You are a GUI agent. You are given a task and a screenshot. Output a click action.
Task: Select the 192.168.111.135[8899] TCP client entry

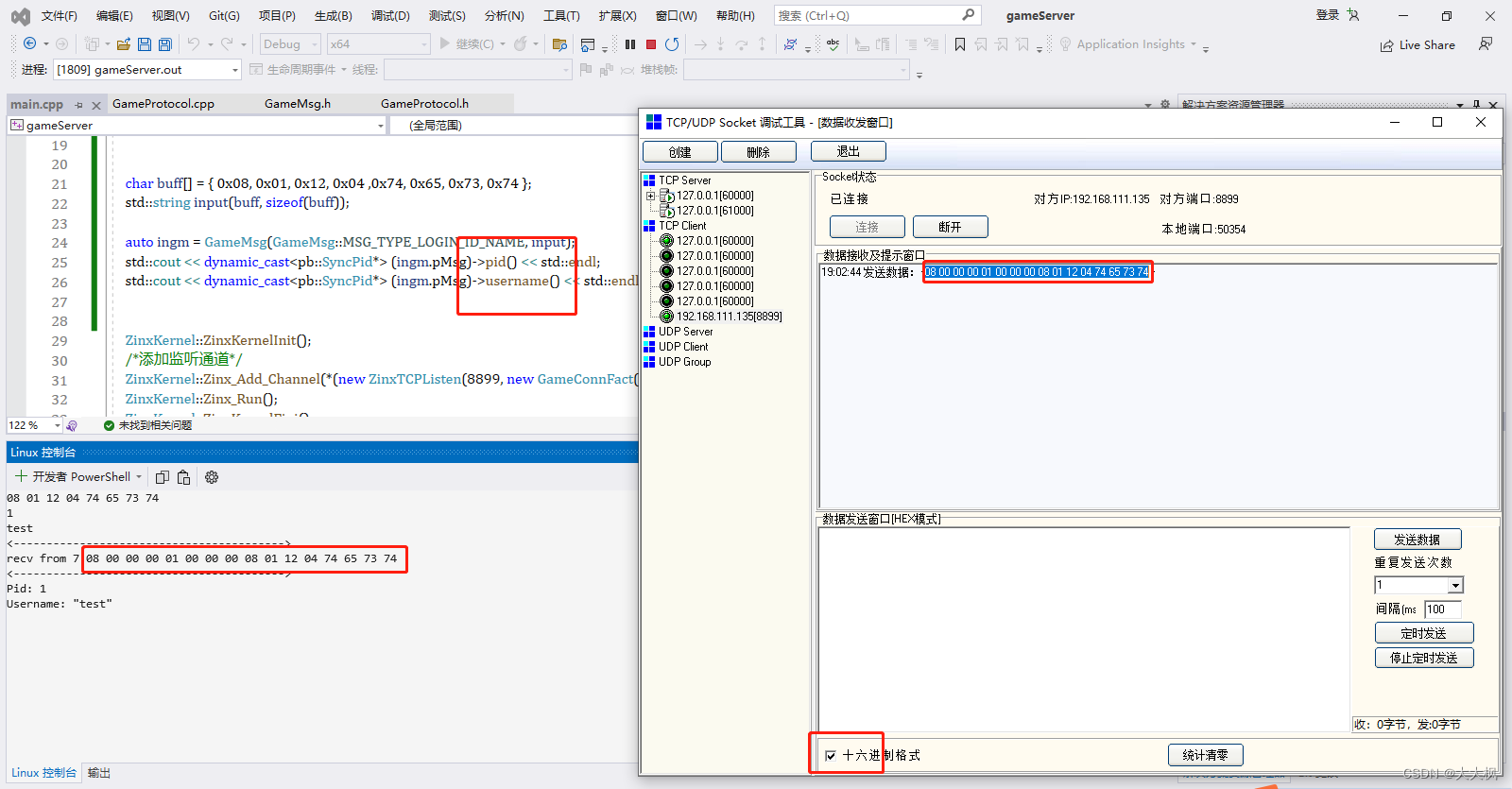click(729, 317)
